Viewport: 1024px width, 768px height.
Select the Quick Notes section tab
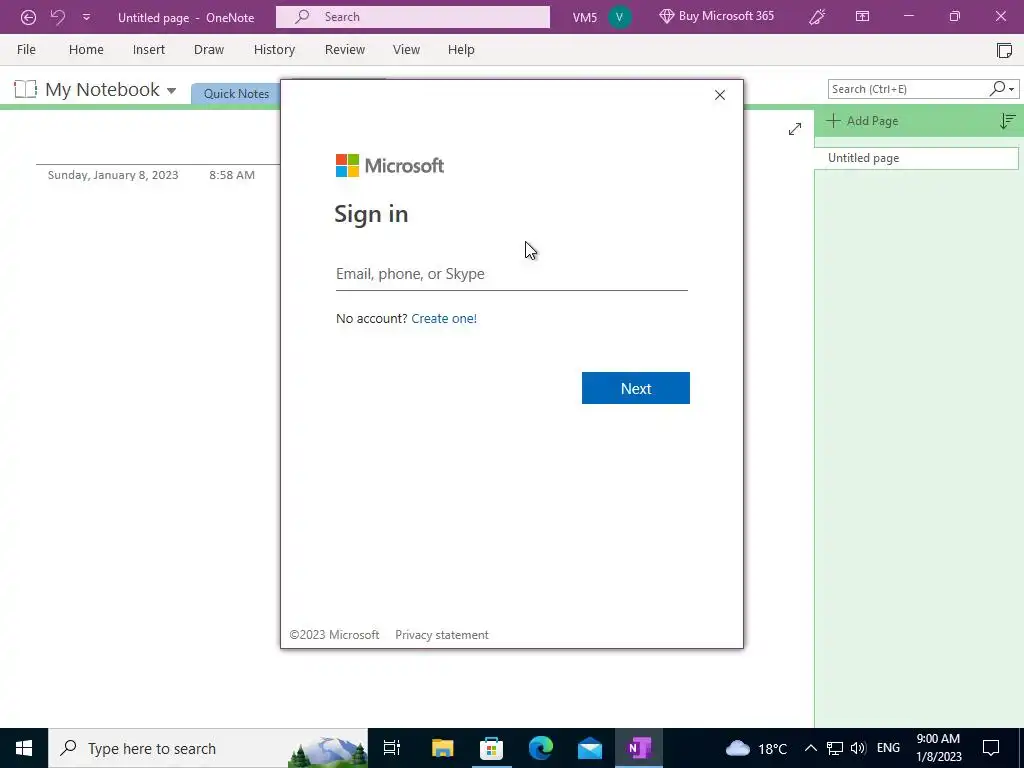click(236, 93)
